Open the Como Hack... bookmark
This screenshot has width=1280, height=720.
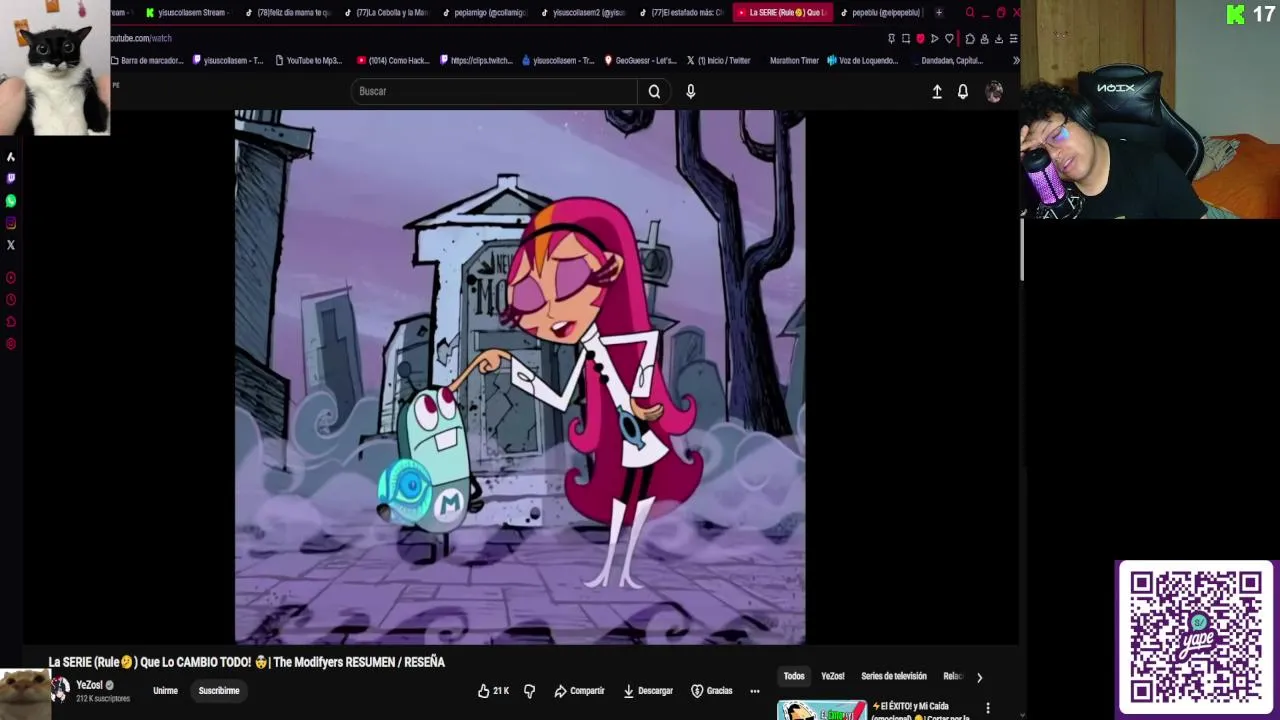[393, 61]
